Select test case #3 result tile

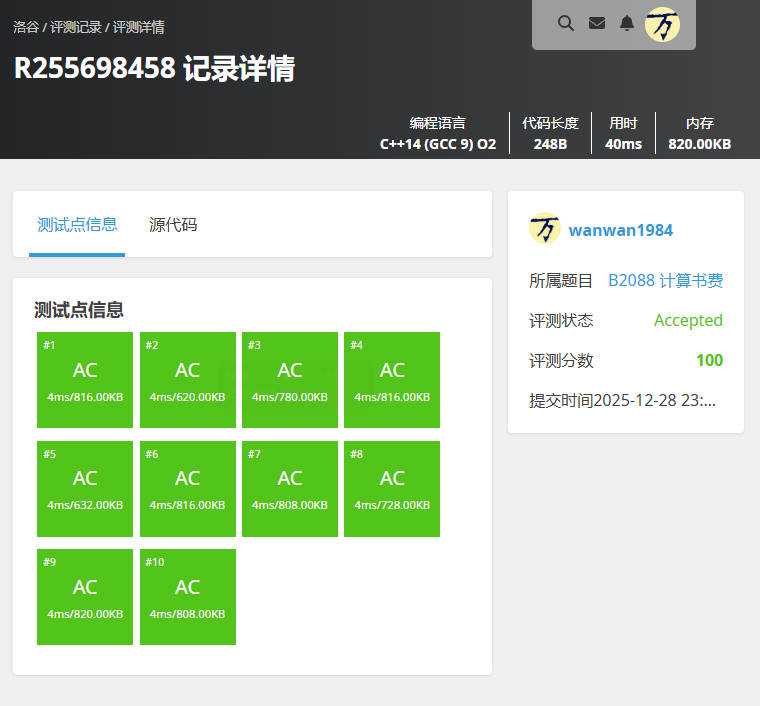[x=290, y=380]
